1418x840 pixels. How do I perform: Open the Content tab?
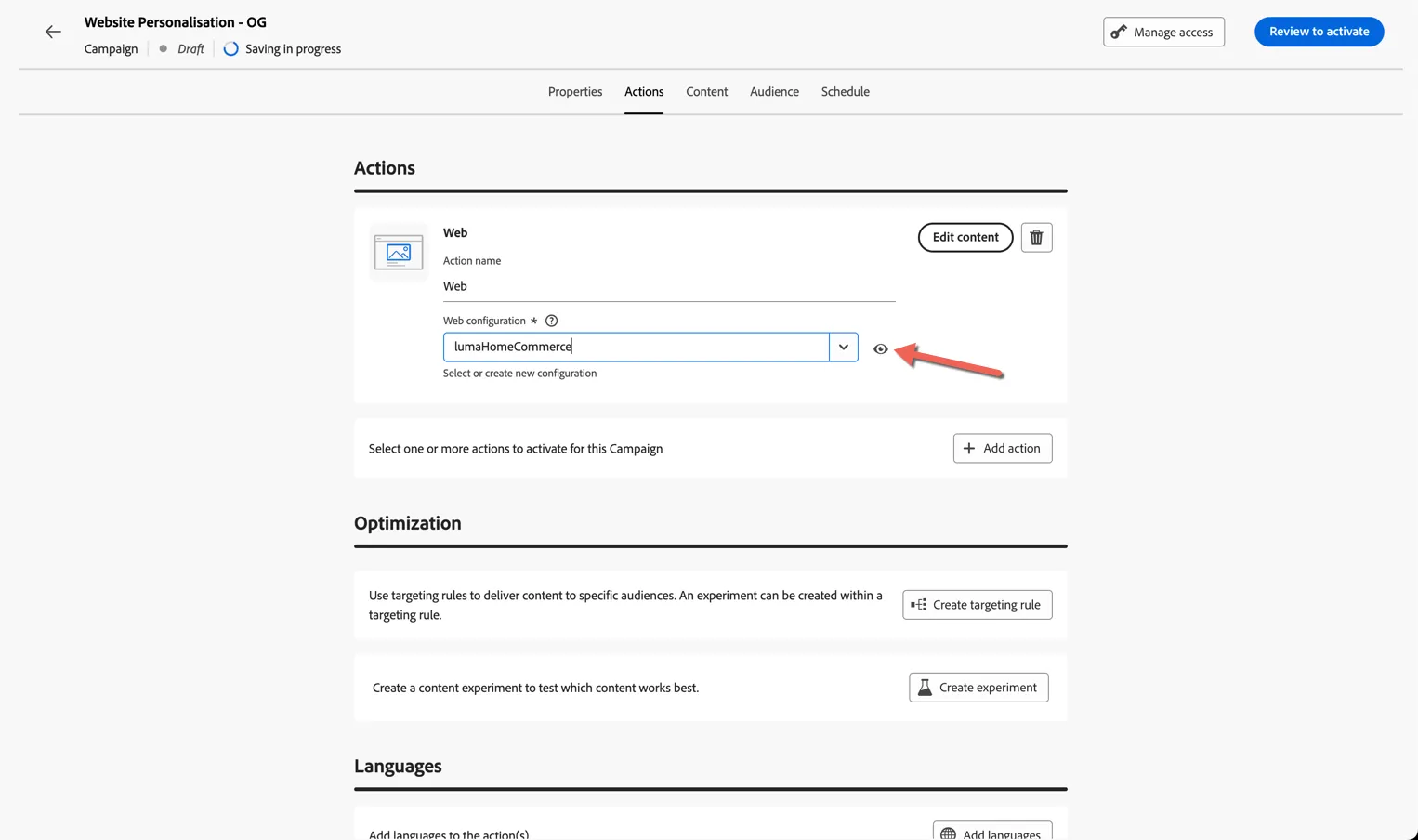[x=706, y=91]
